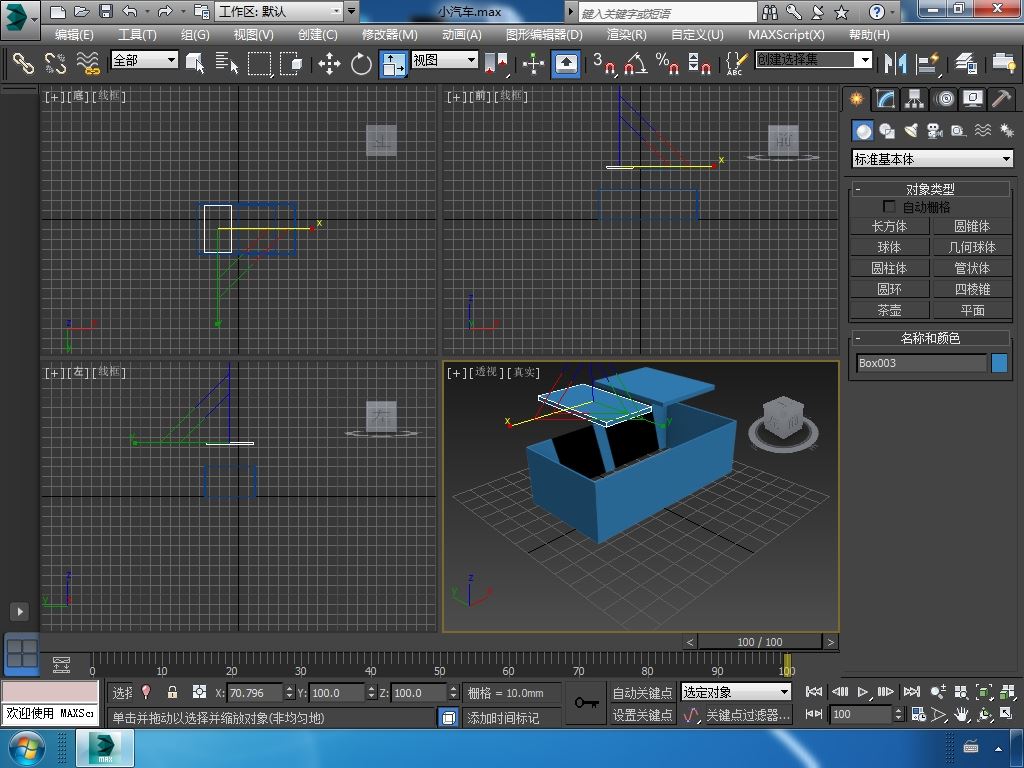Click the 平面 plane button
This screenshot has height=768, width=1024.
(x=972, y=310)
